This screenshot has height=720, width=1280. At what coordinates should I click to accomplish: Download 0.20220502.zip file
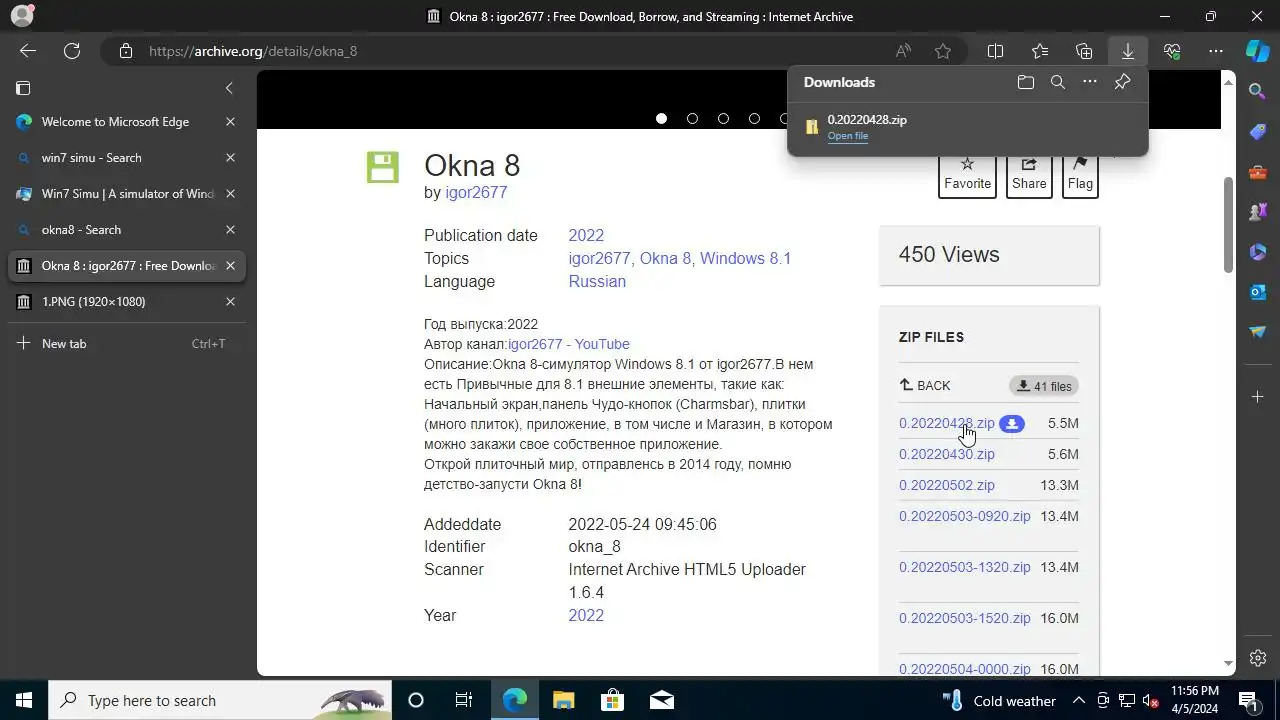pos(946,486)
